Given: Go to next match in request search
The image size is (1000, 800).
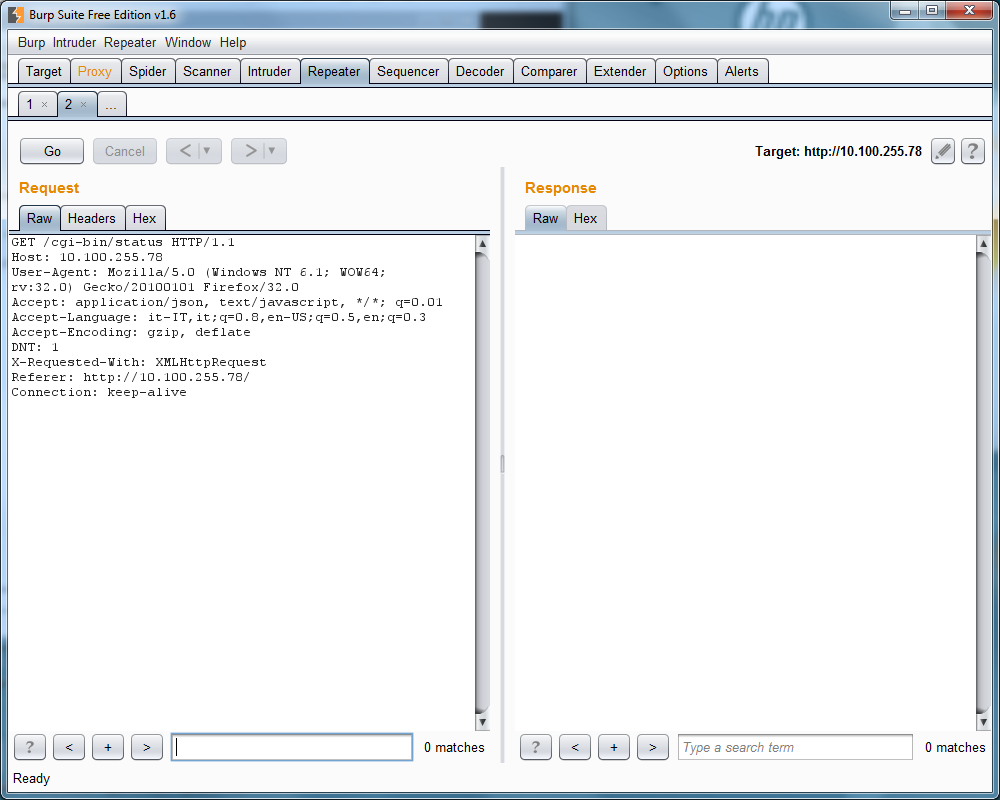Looking at the screenshot, I should (x=146, y=747).
